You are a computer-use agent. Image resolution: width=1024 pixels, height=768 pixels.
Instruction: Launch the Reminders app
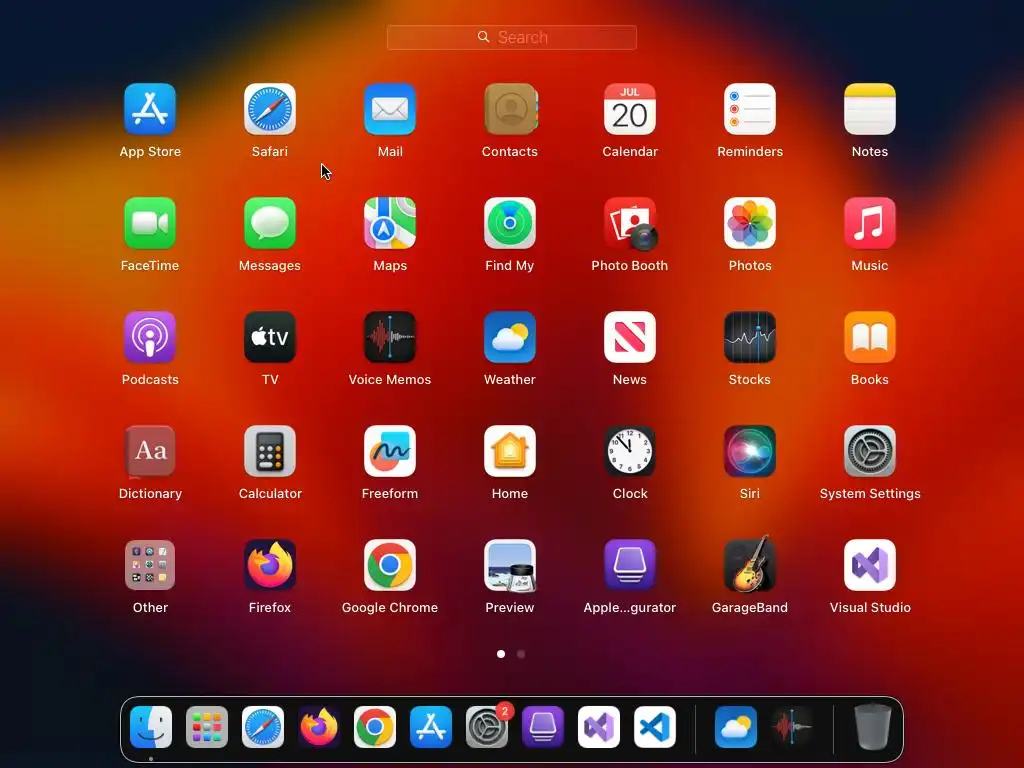click(x=750, y=109)
